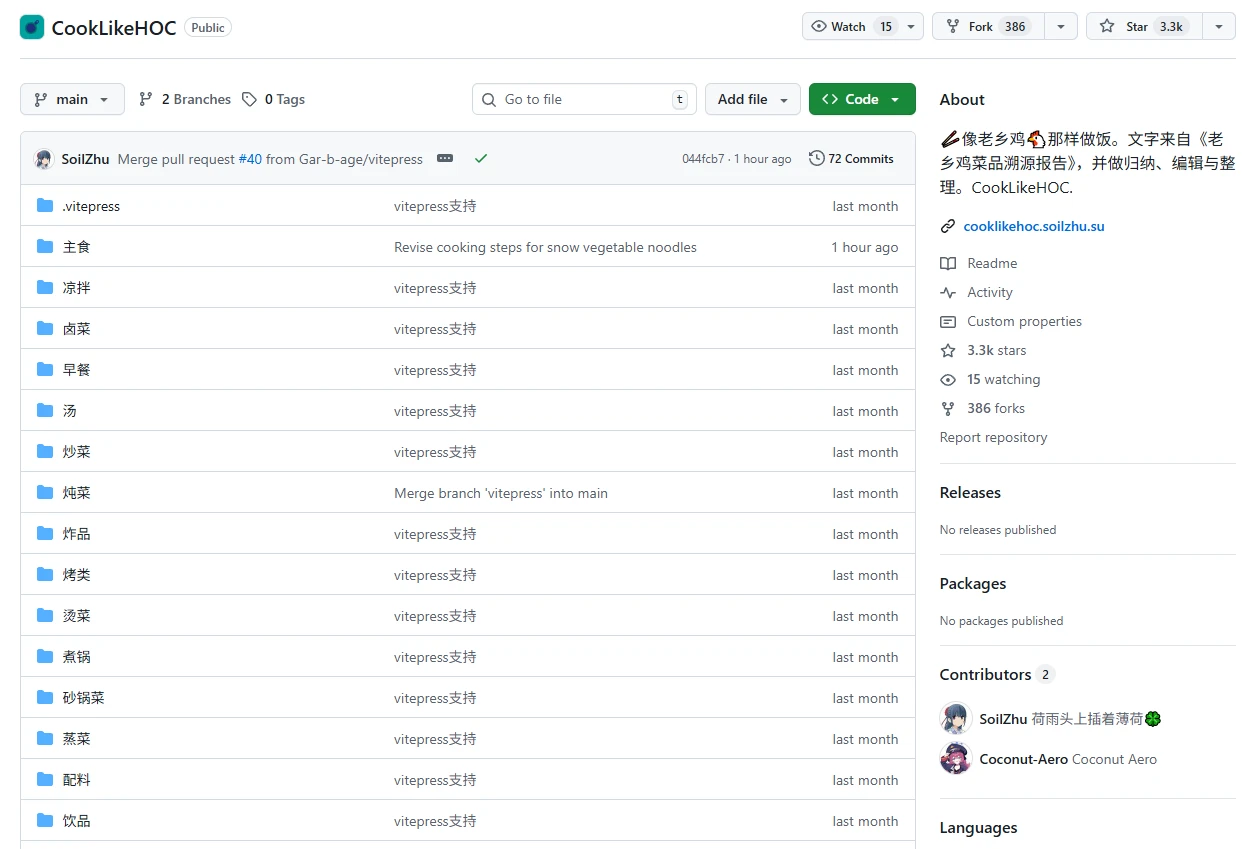1246x849 pixels.
Task: Open Activity pulse icon in sidebar
Action: [948, 293]
